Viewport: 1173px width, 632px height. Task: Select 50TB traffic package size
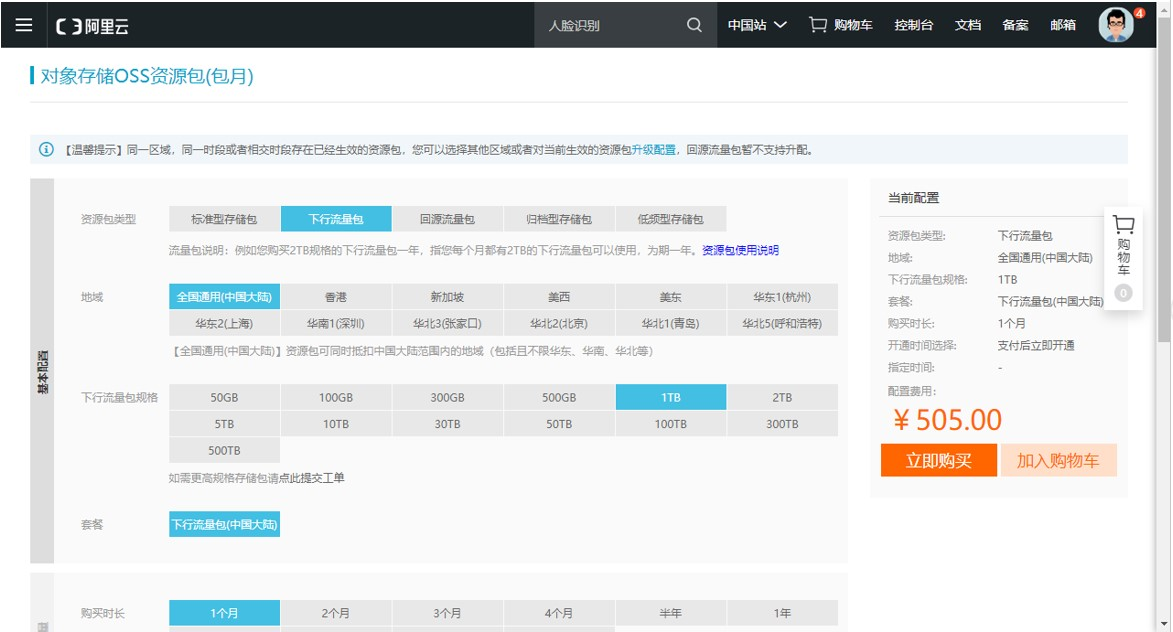[x=559, y=424]
